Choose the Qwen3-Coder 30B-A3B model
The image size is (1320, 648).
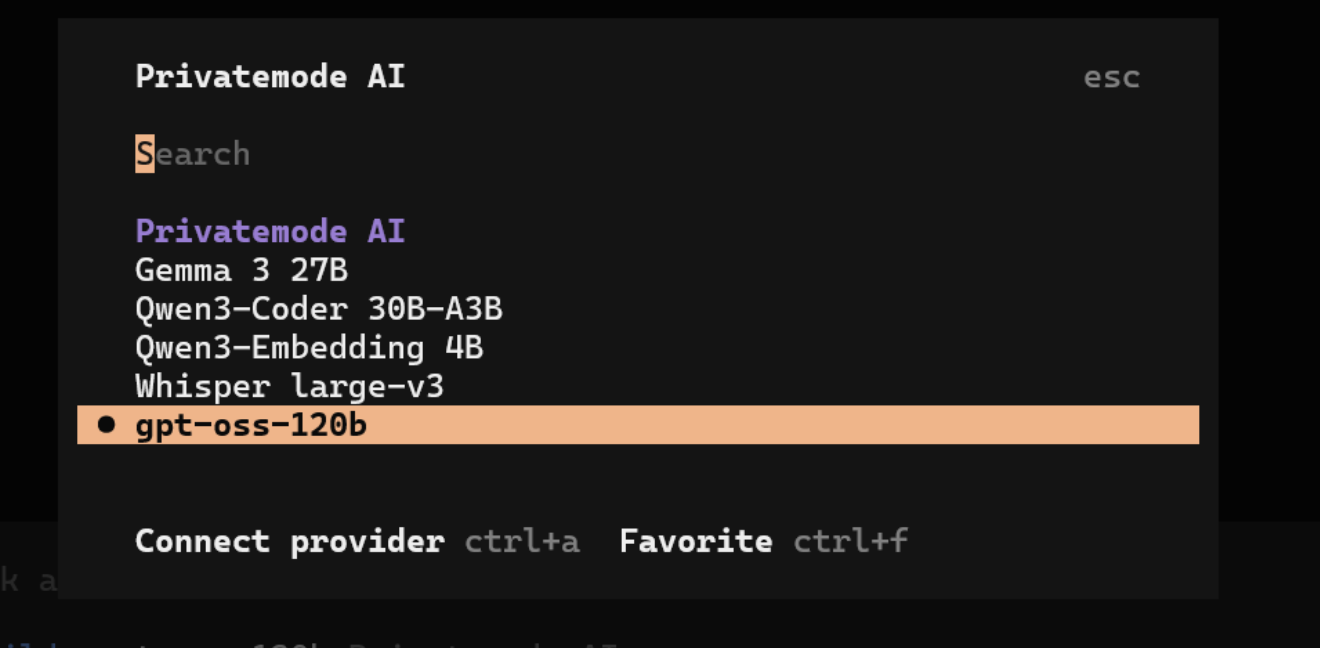click(x=318, y=309)
